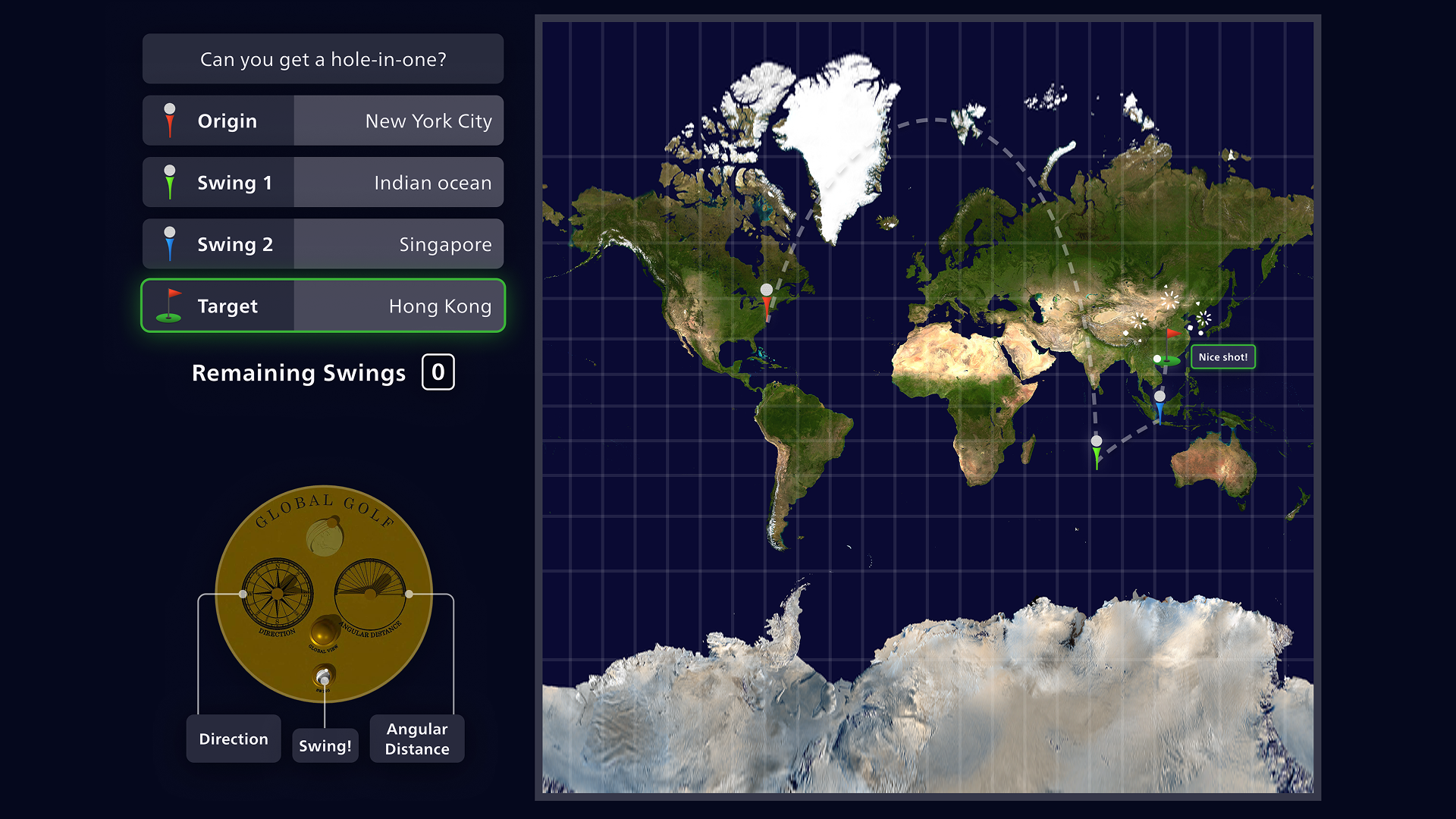The image size is (1456, 819).
Task: Click the Angular Distance label button
Action: 417,739
